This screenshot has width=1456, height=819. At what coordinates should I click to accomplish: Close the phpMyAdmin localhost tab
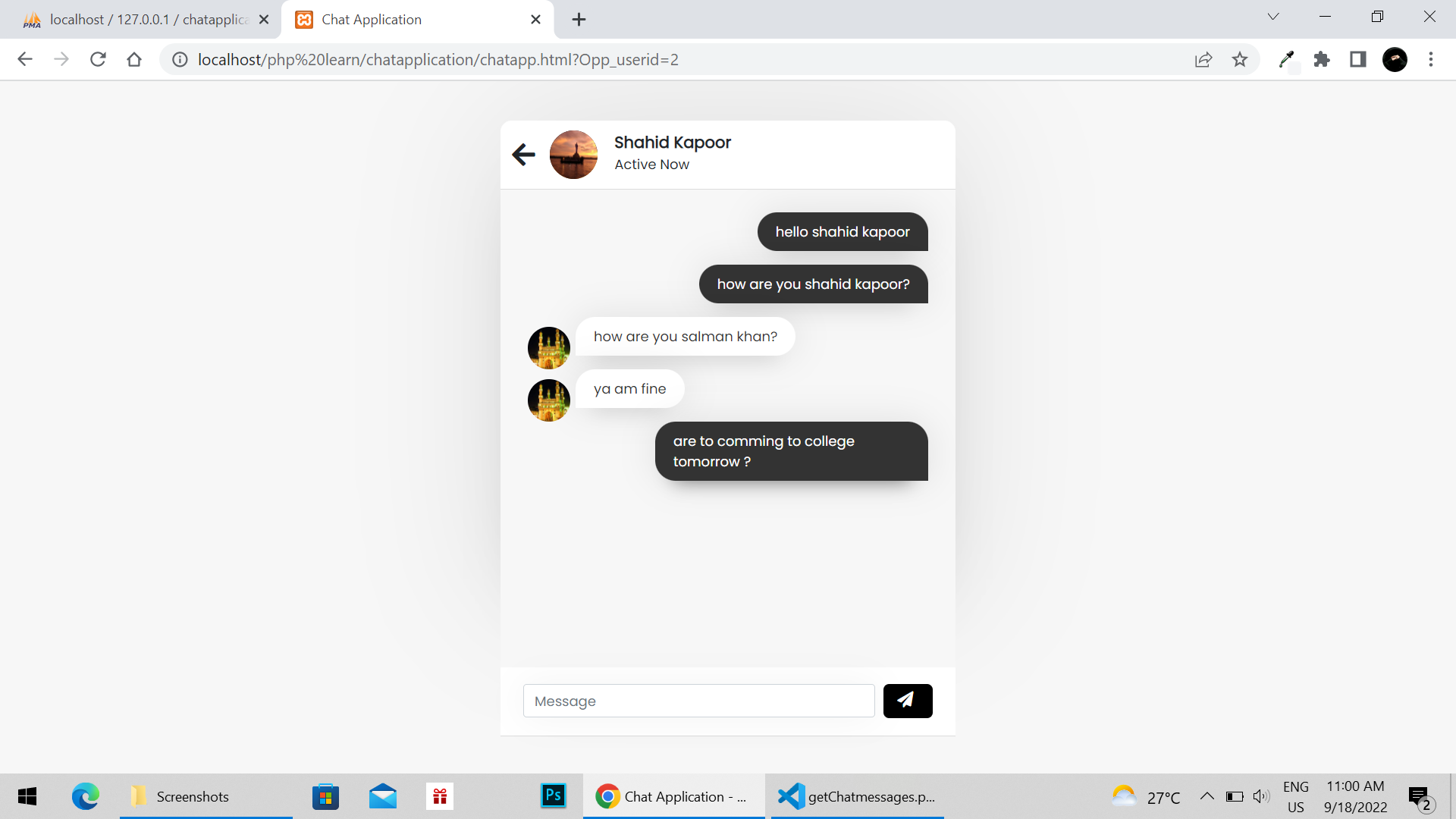pos(264,20)
